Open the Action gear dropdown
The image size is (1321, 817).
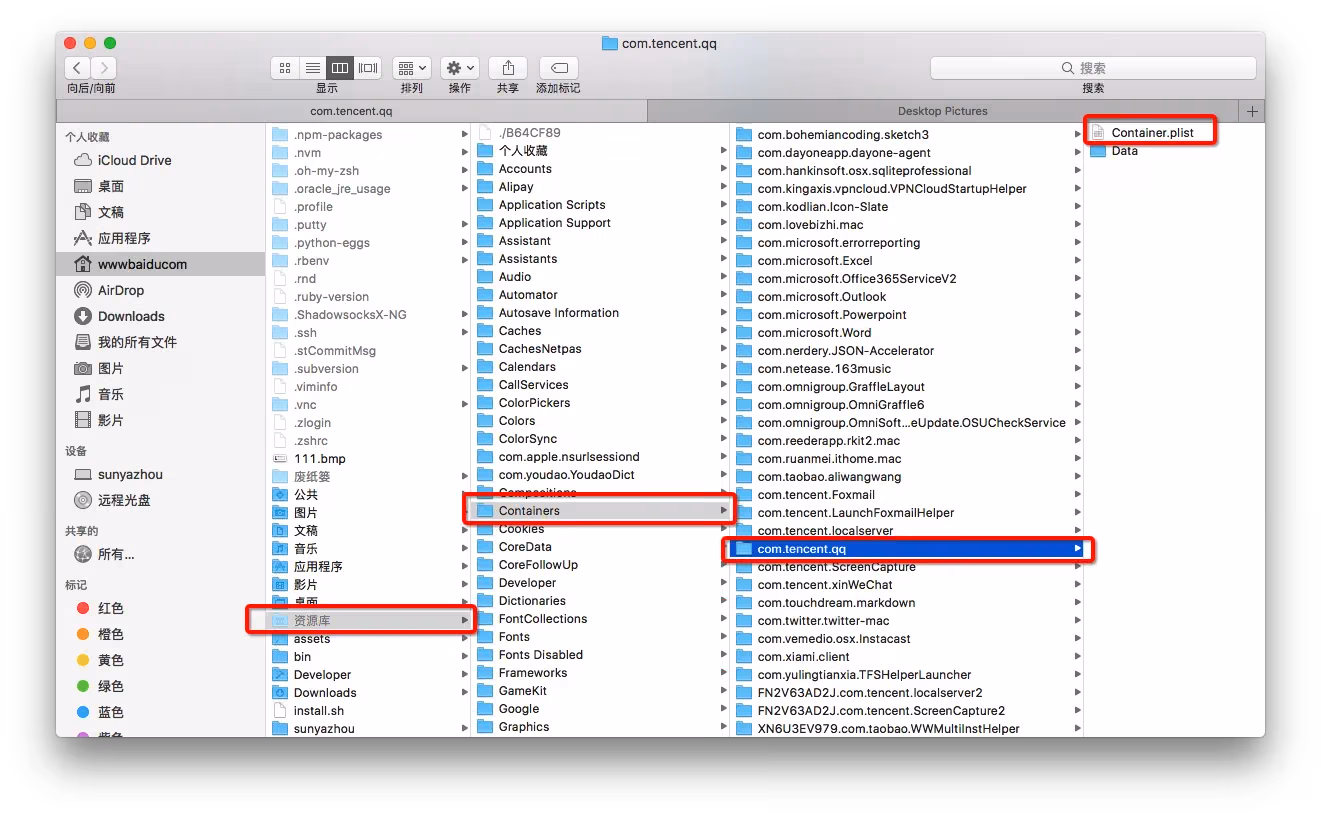(x=460, y=68)
